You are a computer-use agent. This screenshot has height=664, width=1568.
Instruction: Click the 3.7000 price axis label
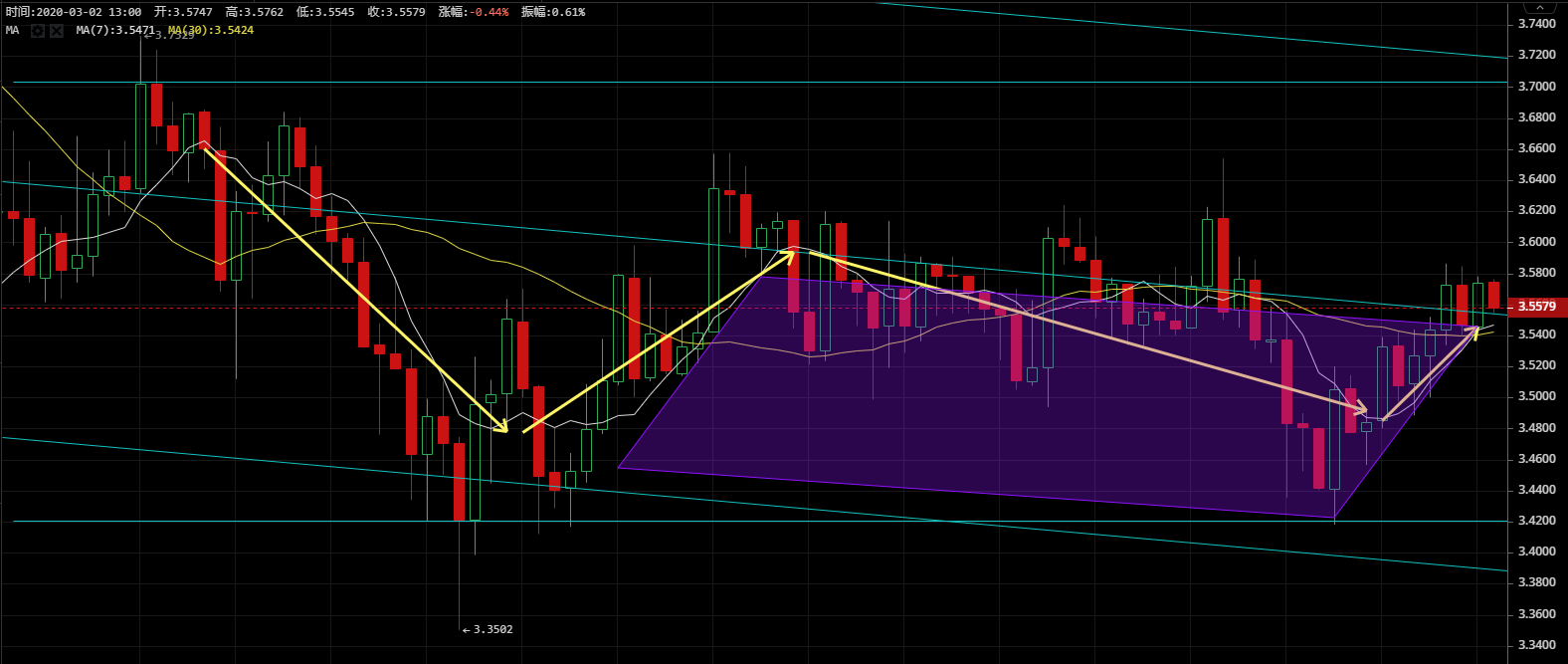coord(1537,87)
